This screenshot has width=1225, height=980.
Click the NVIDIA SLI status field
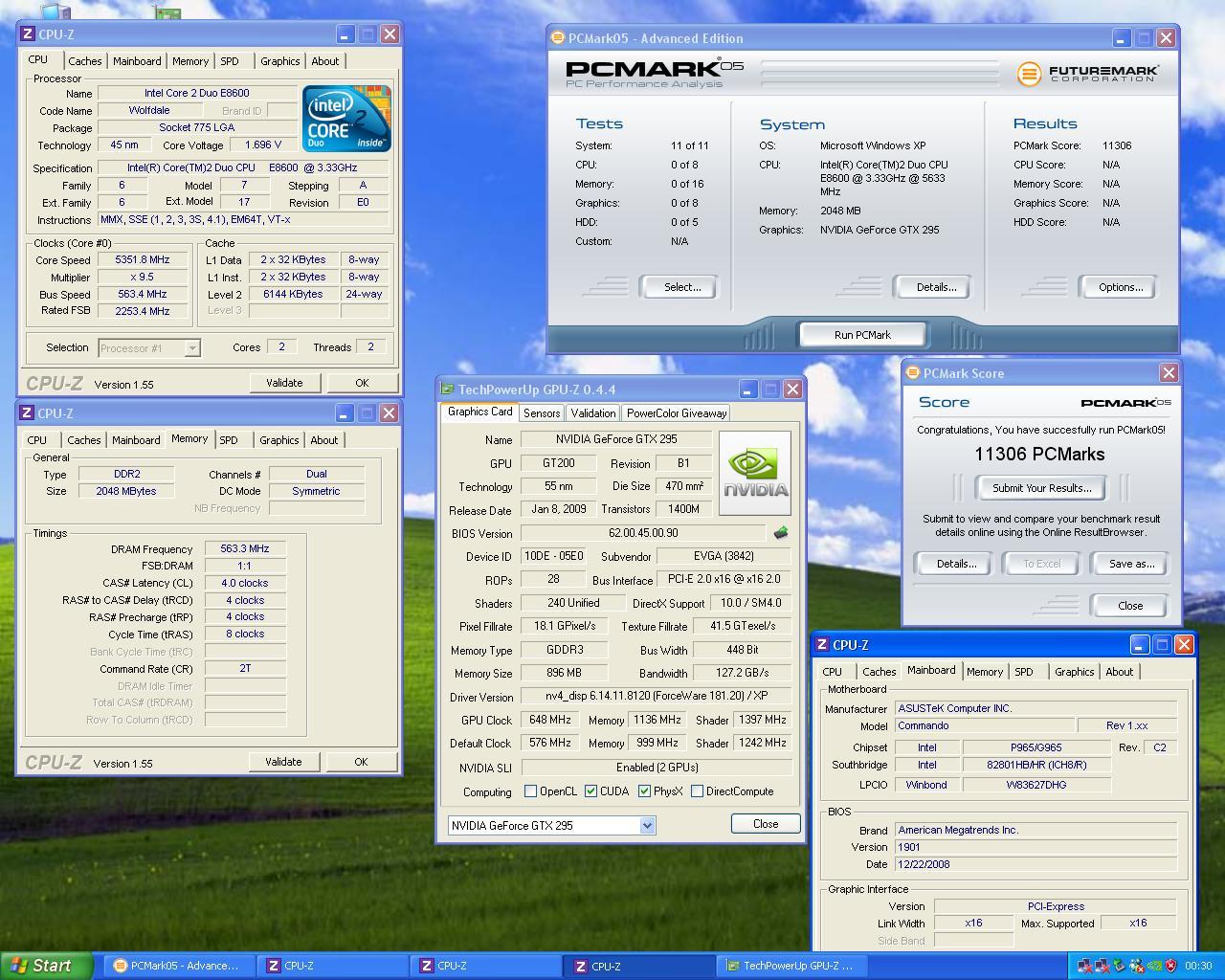[657, 768]
